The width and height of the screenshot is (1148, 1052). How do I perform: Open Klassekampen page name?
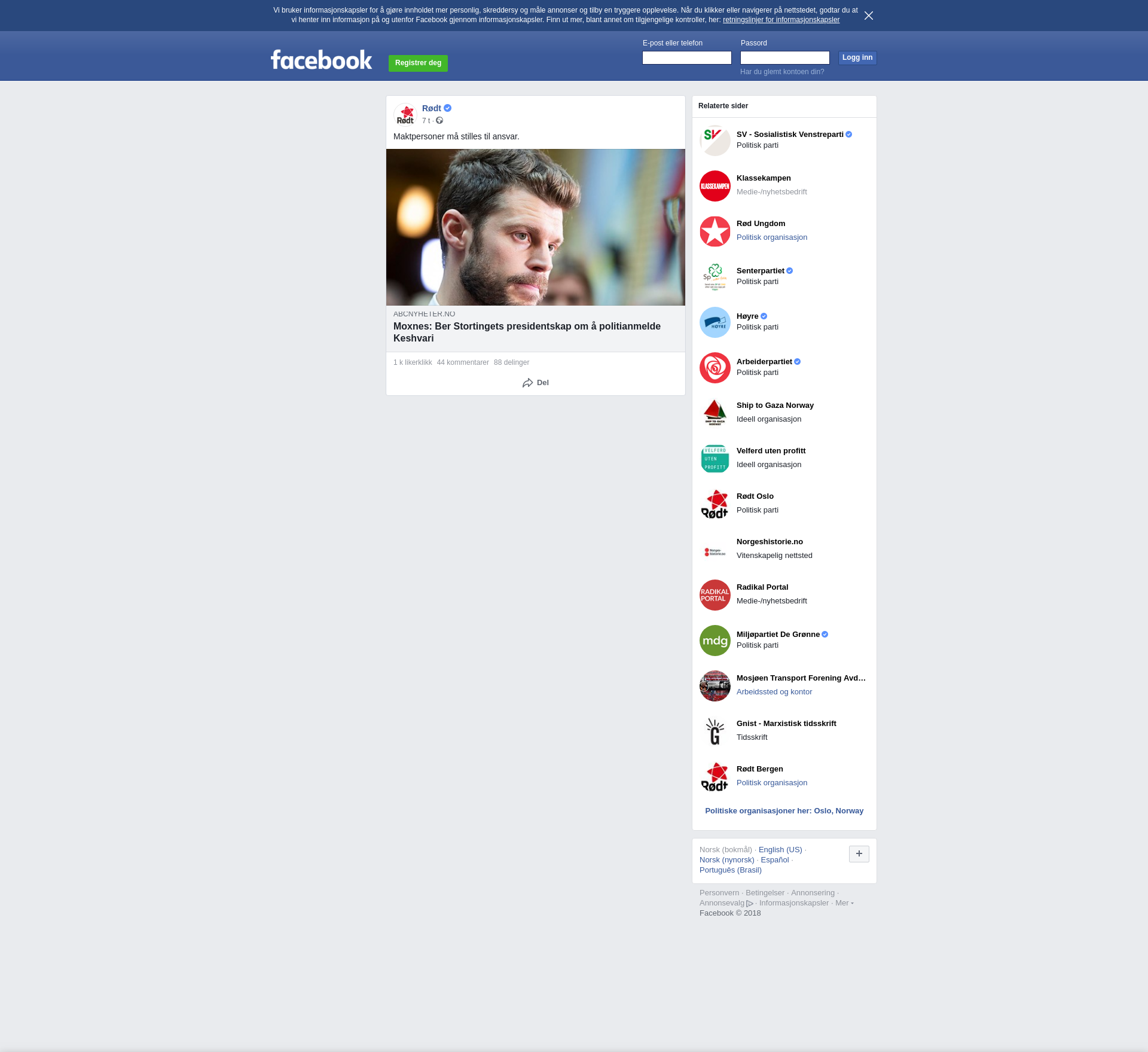(764, 178)
